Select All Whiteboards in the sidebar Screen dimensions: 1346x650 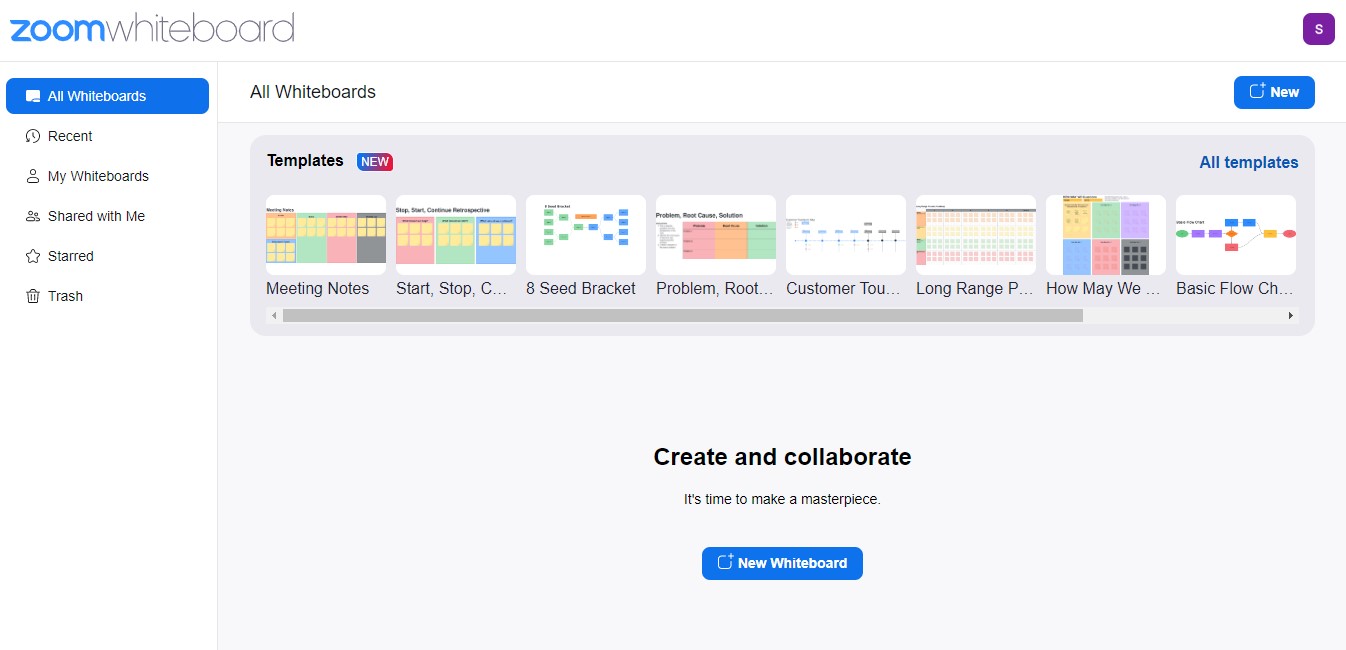[97, 96]
